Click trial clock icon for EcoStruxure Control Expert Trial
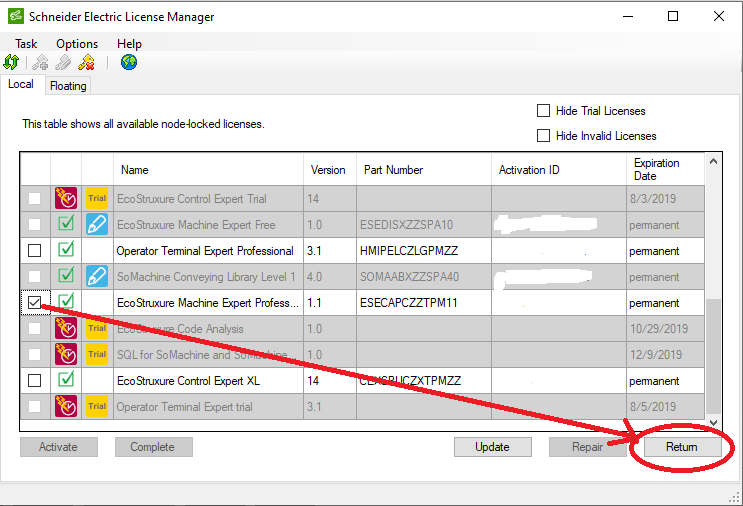This screenshot has height=506, width=743. point(66,198)
